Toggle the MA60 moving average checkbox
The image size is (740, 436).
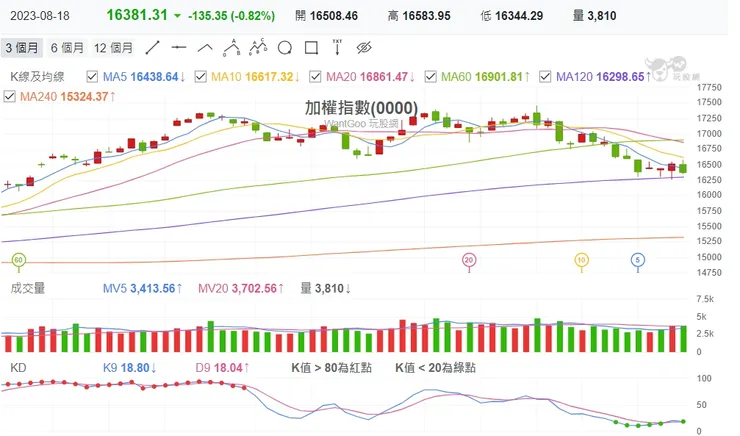tap(430, 76)
